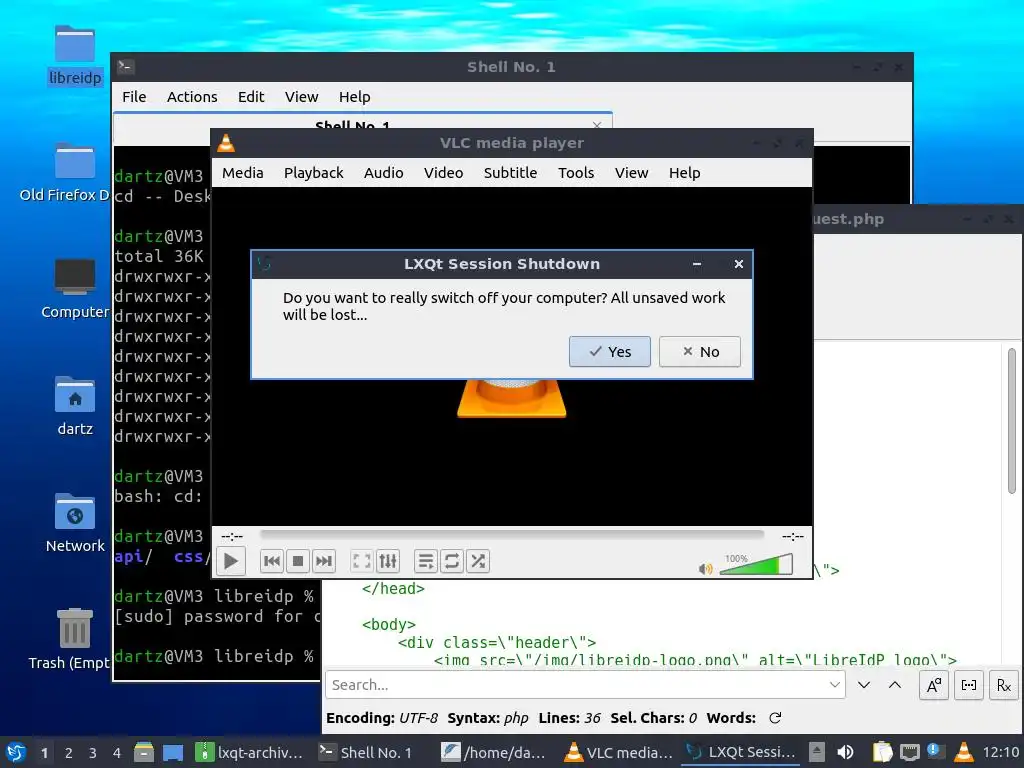Stop playback in VLC

[x=298, y=561]
